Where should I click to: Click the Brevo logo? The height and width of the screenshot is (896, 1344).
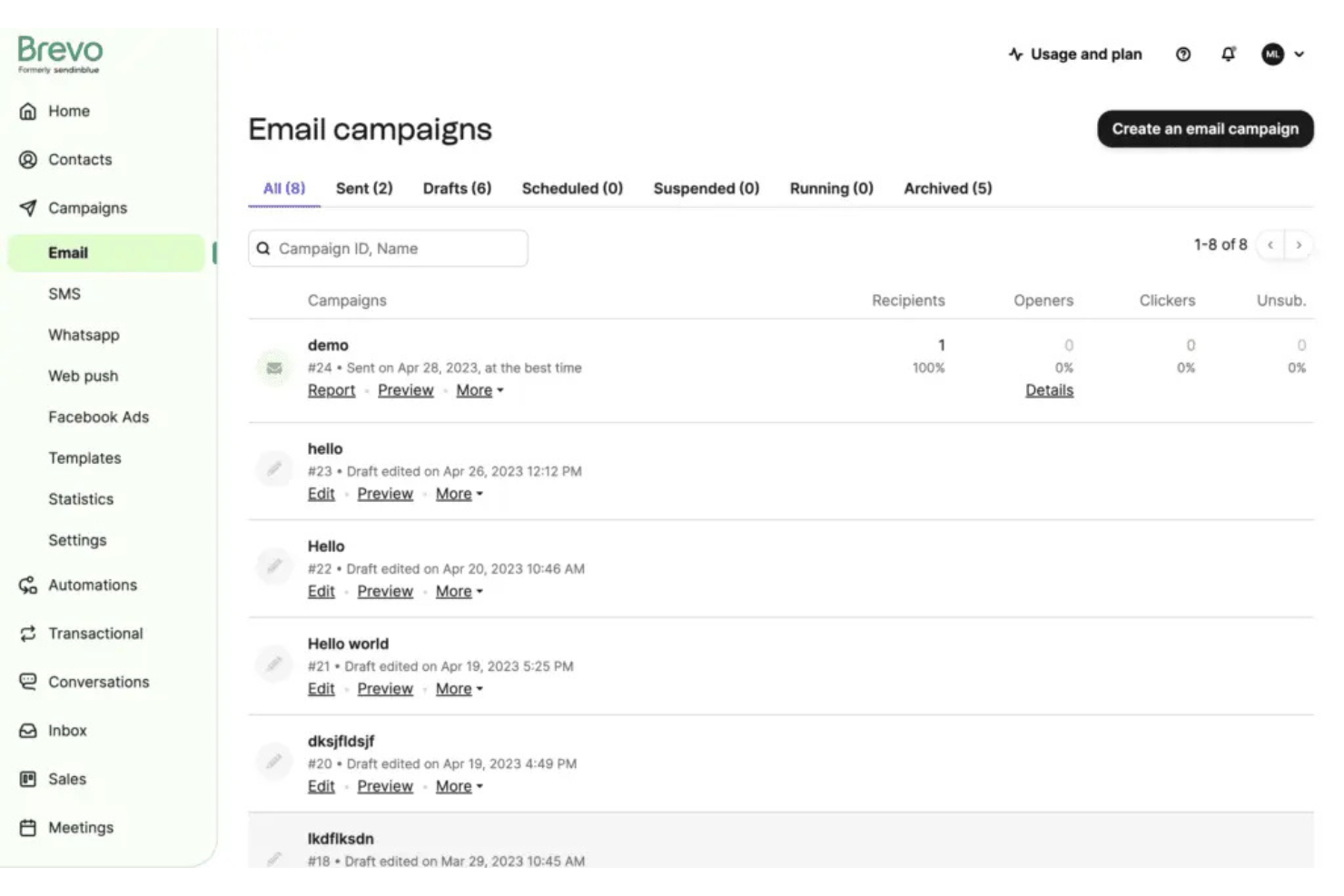[x=60, y=54]
